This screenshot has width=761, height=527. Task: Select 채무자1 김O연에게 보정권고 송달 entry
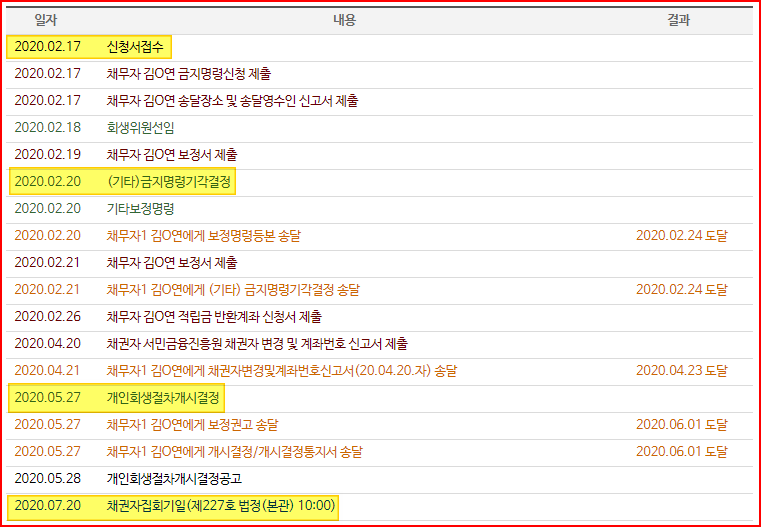[x=192, y=425]
